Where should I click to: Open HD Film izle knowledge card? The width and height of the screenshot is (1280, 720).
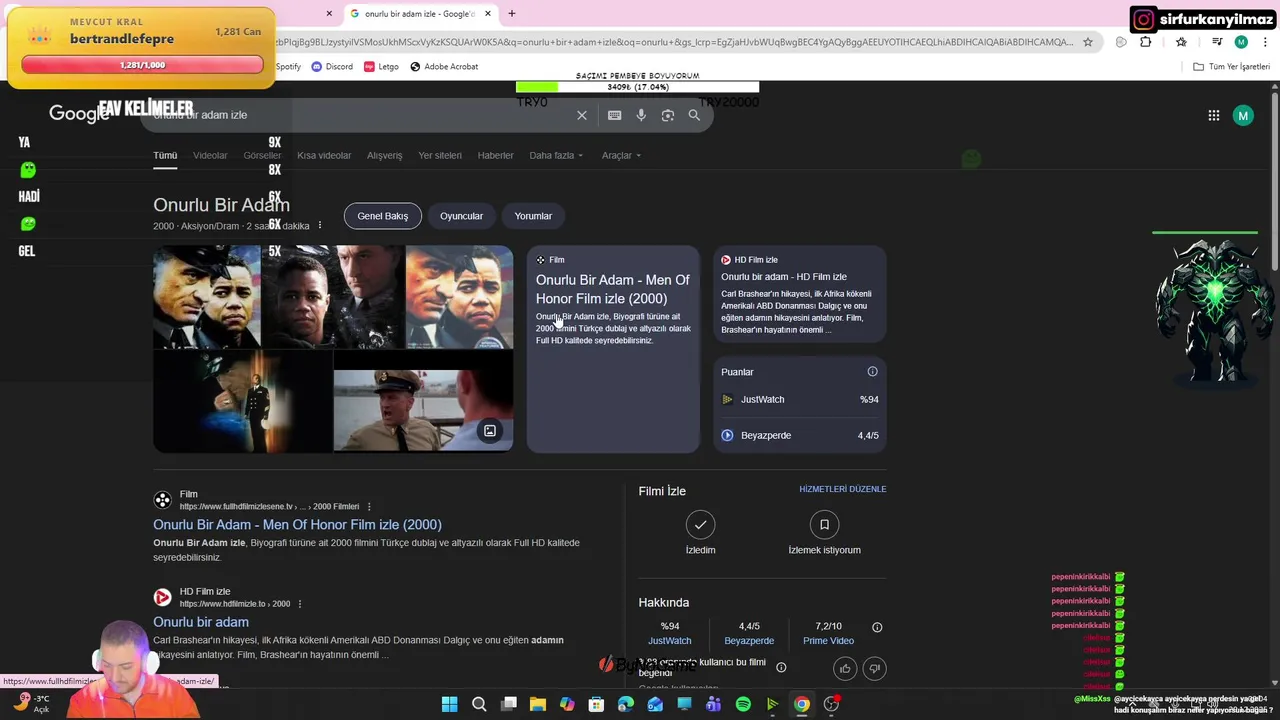point(800,295)
